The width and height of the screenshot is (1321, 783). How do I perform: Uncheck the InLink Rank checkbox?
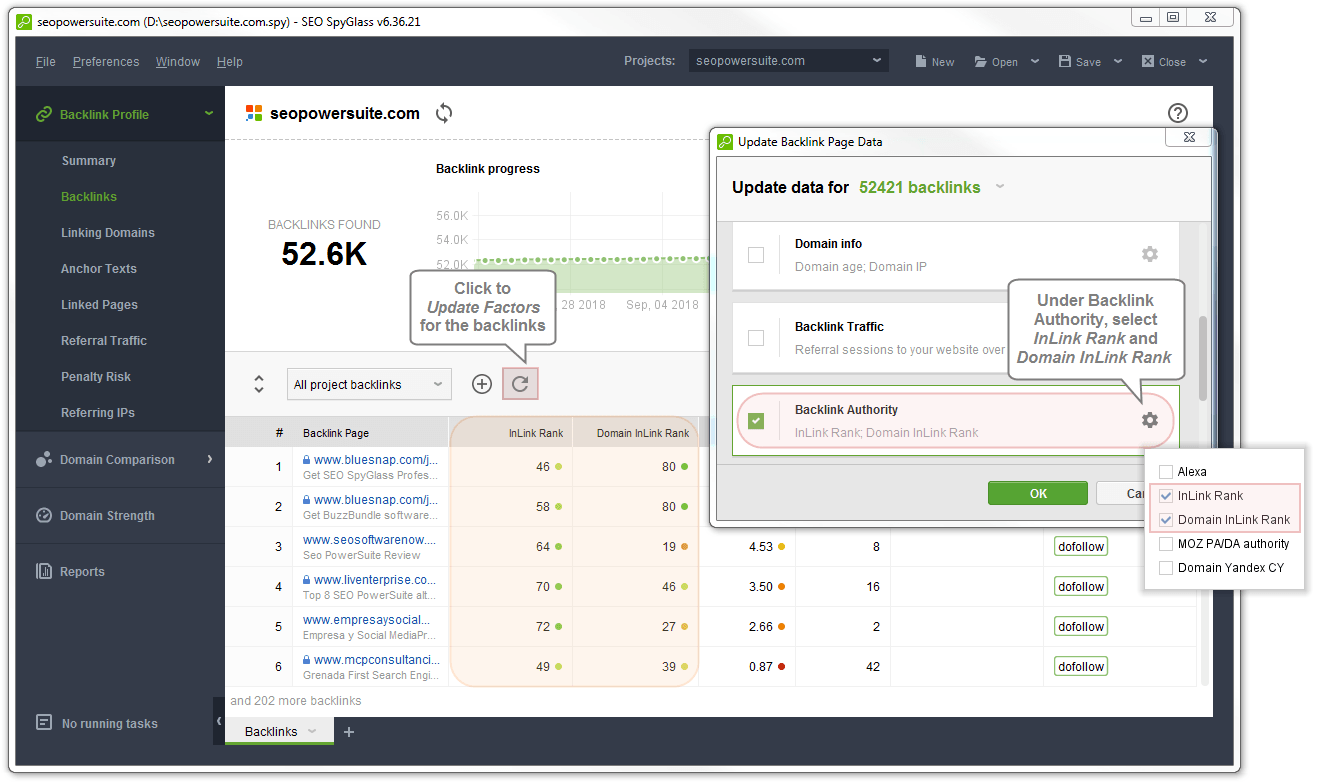(1165, 496)
